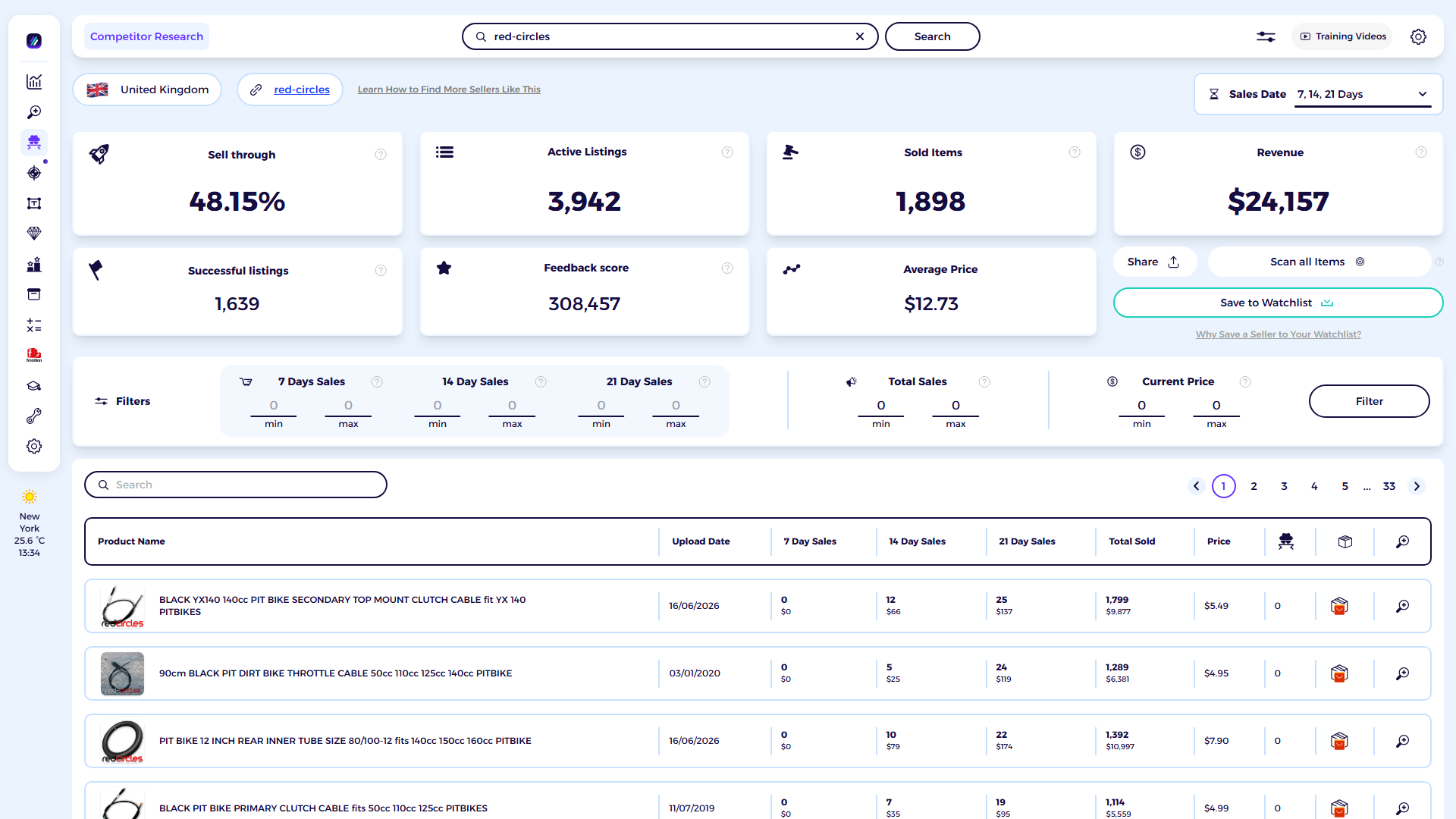Show help tooltip for Active Listings

pyautogui.click(x=727, y=152)
